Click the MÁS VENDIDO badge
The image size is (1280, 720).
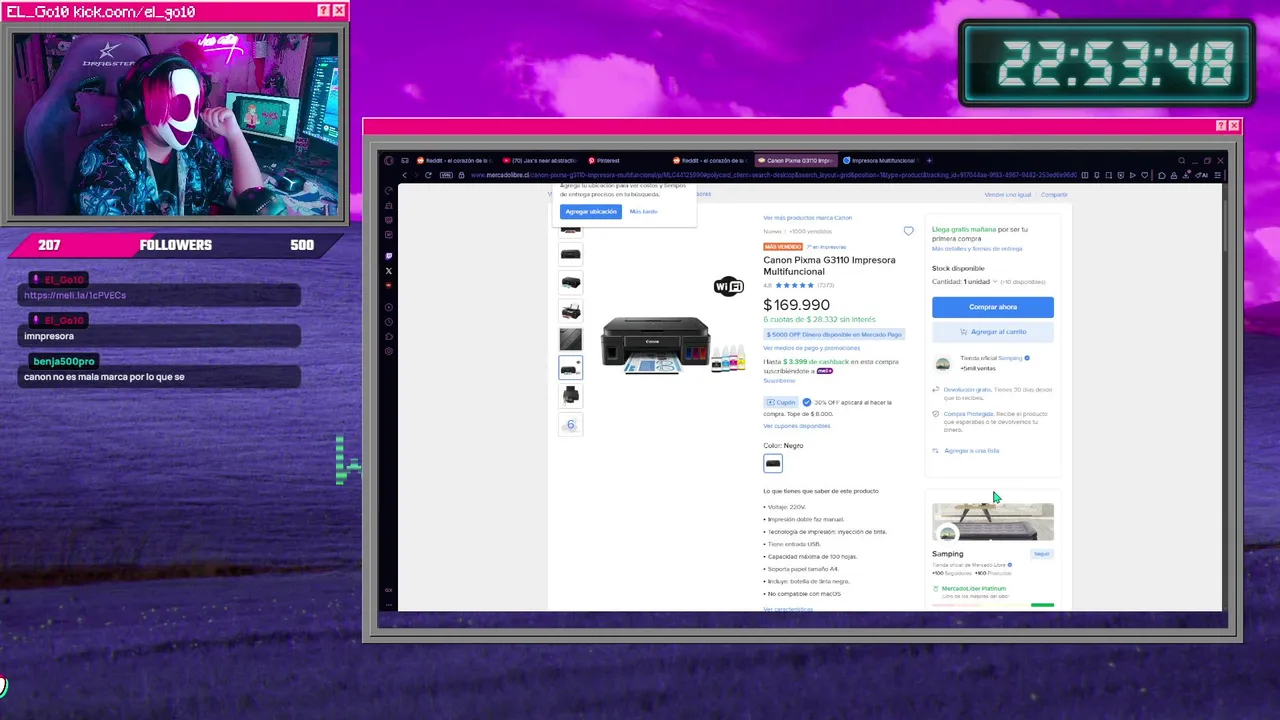783,246
